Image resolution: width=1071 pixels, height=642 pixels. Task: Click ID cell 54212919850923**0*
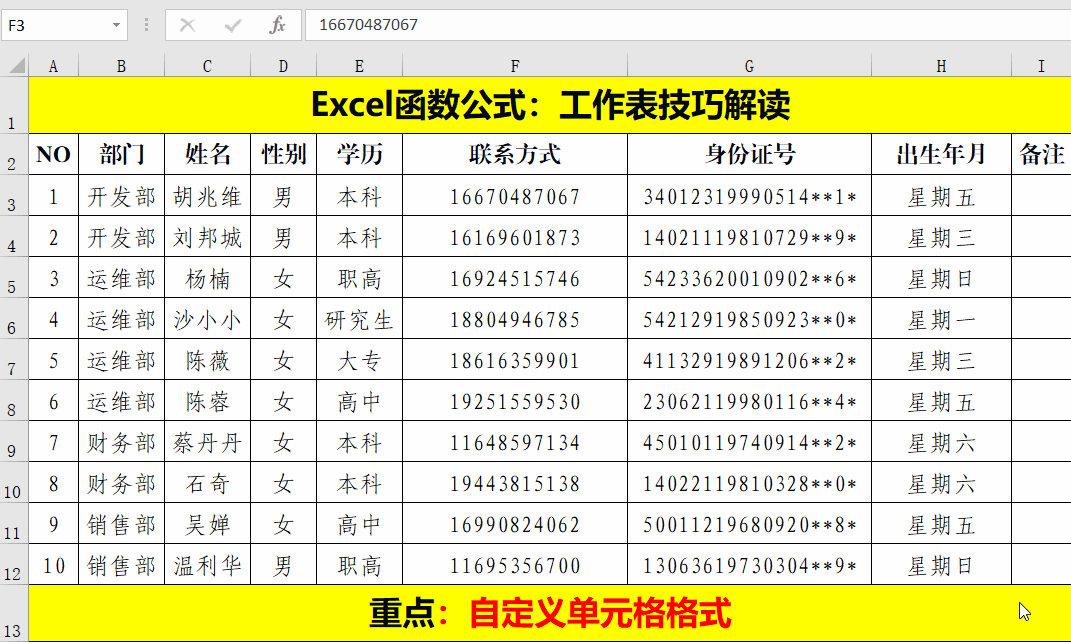tap(749, 320)
